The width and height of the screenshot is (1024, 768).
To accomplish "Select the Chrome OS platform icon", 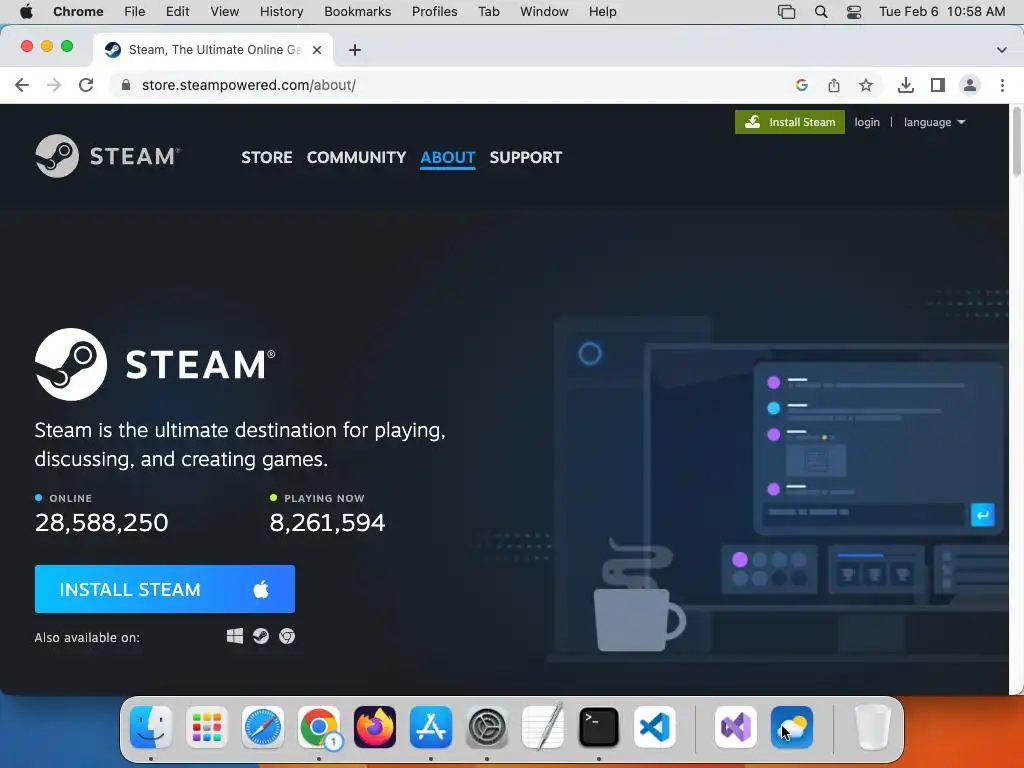I will click(287, 636).
